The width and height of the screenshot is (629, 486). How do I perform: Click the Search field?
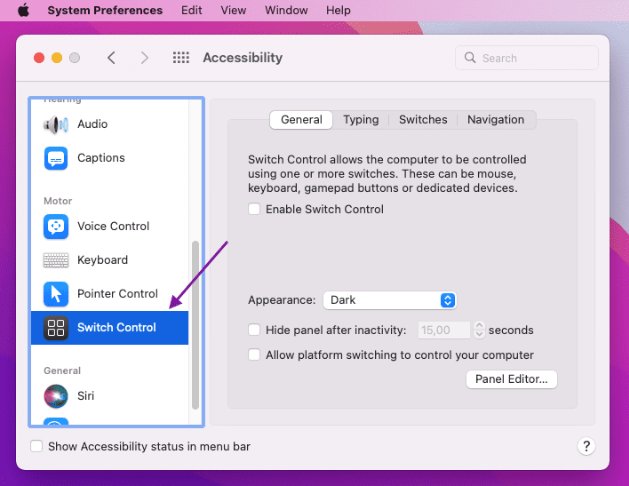[x=527, y=58]
